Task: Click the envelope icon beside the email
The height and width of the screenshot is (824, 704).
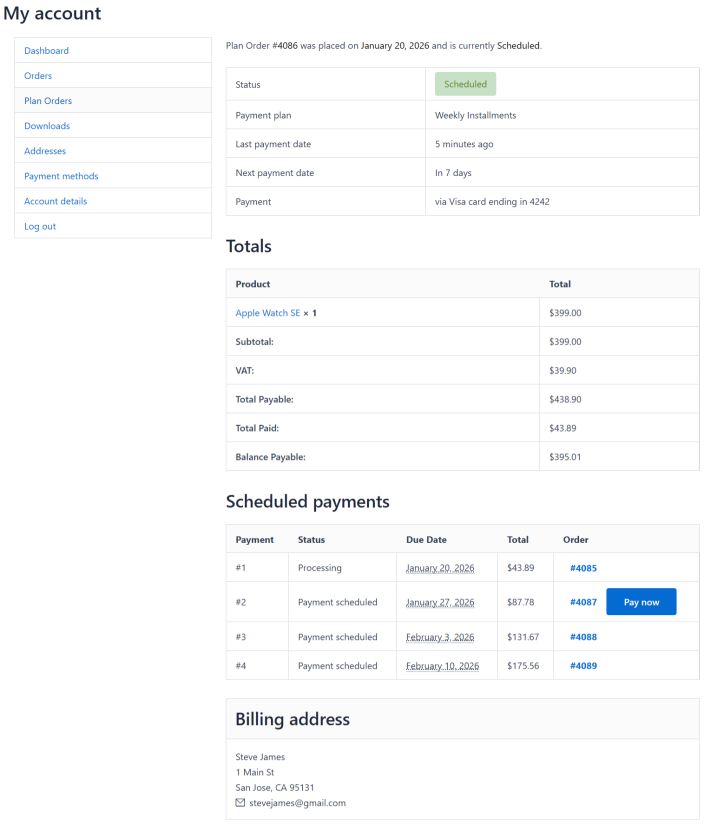Action: coord(240,803)
